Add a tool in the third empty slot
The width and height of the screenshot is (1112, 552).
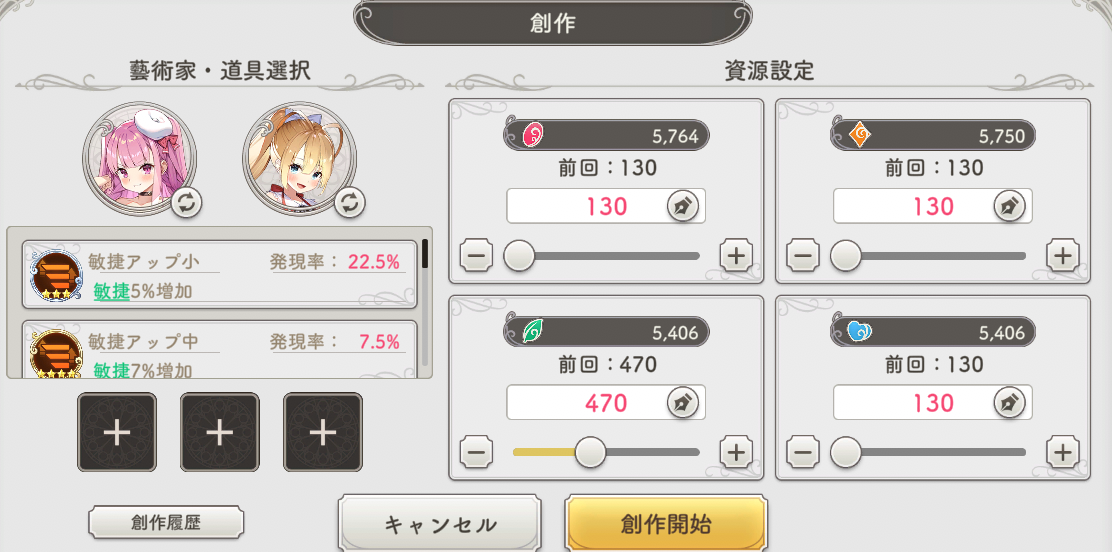[323, 432]
